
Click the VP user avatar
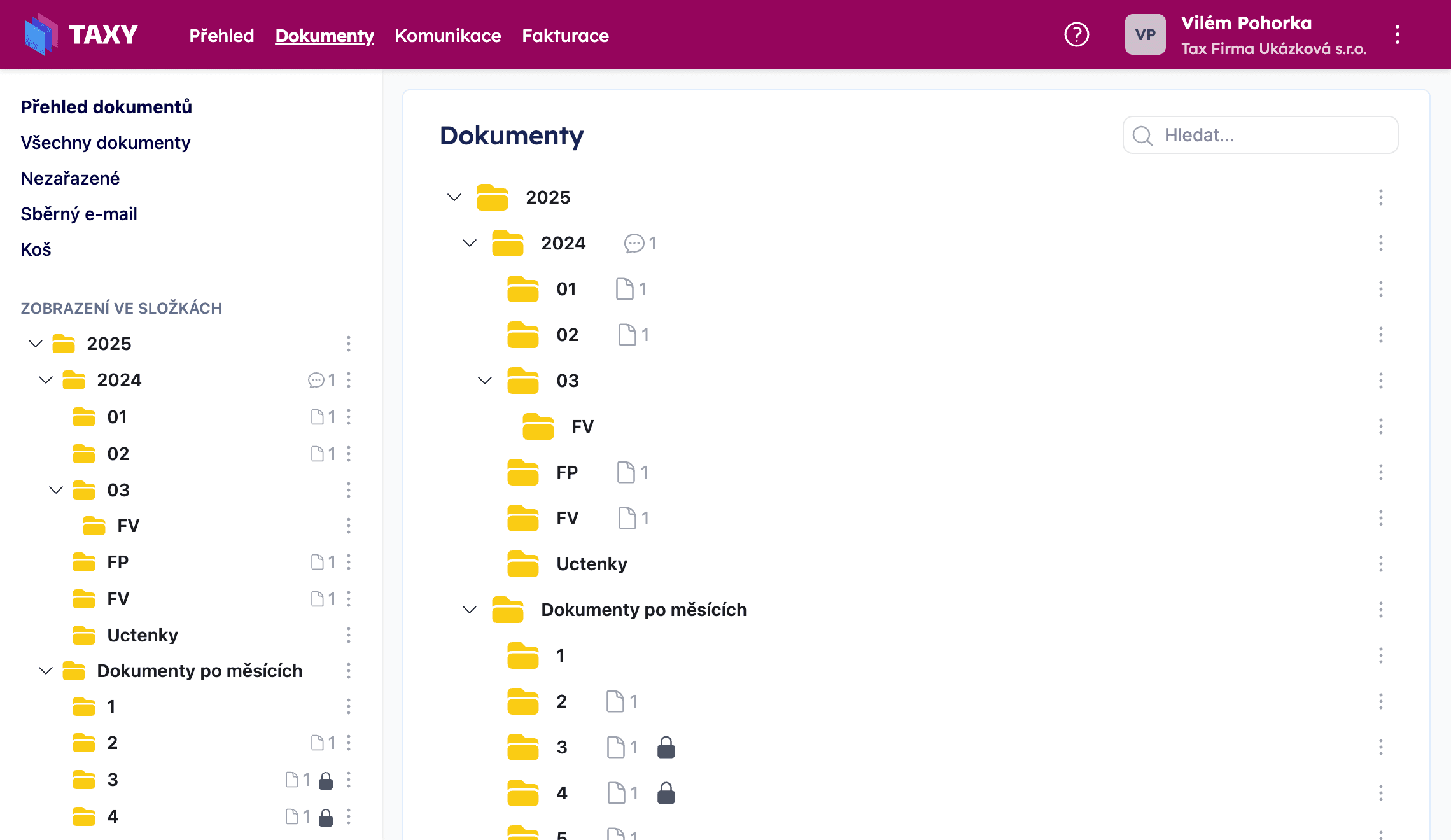coord(1145,34)
